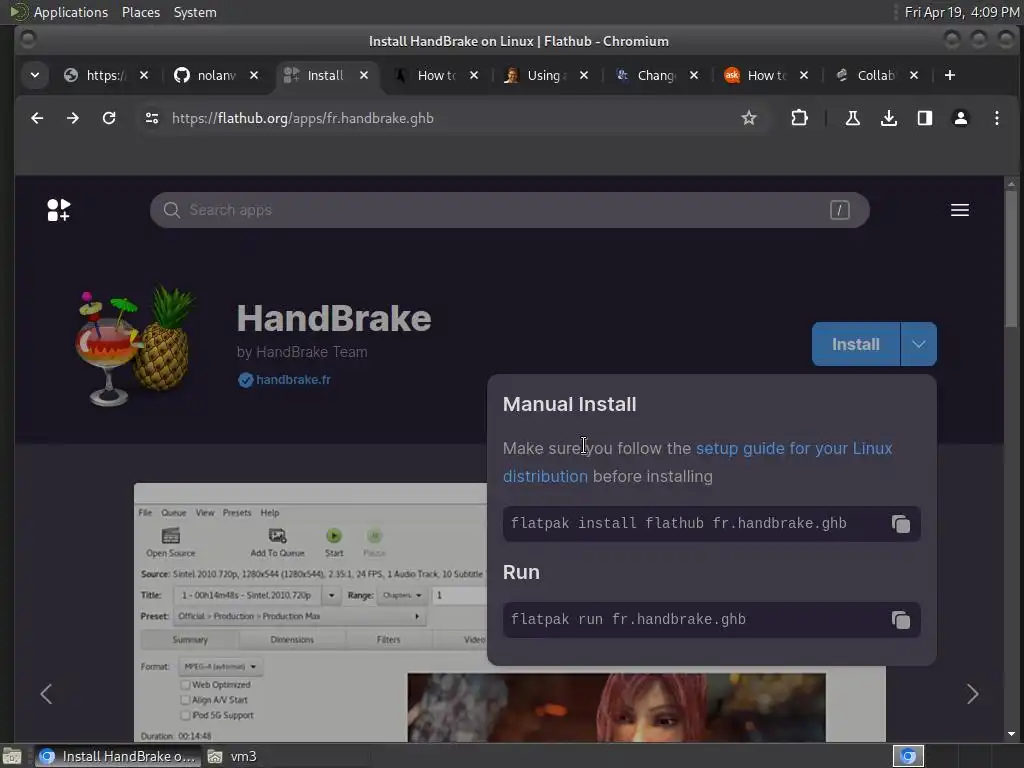Open a new browser tab

click(950, 75)
